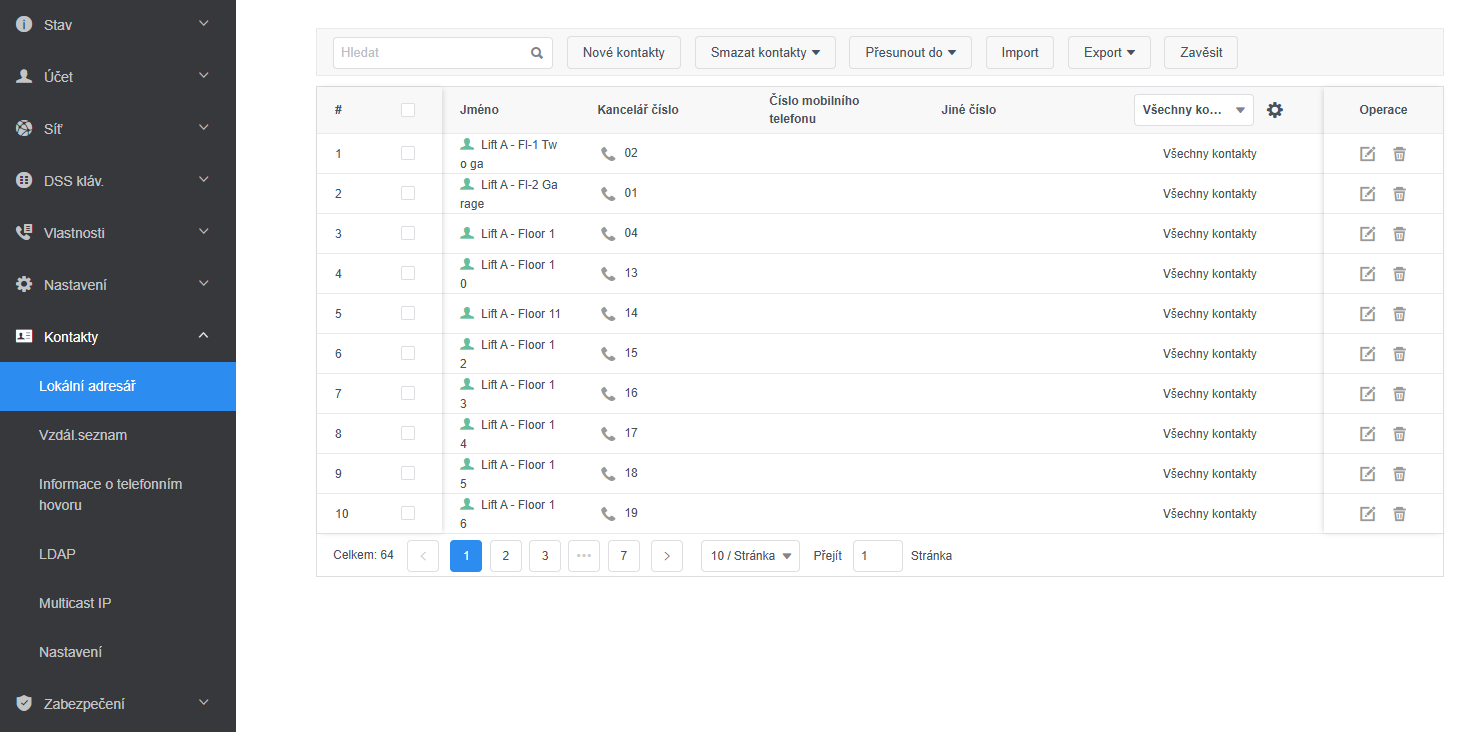Check the box for row 3

tap(408, 233)
